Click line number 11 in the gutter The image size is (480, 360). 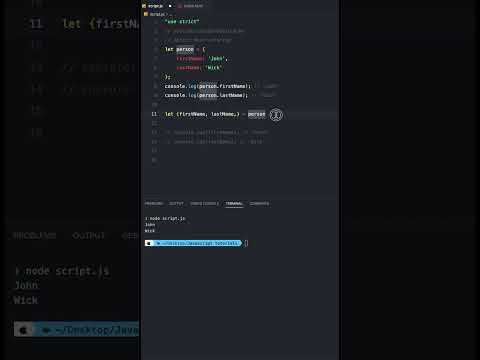tap(154, 114)
